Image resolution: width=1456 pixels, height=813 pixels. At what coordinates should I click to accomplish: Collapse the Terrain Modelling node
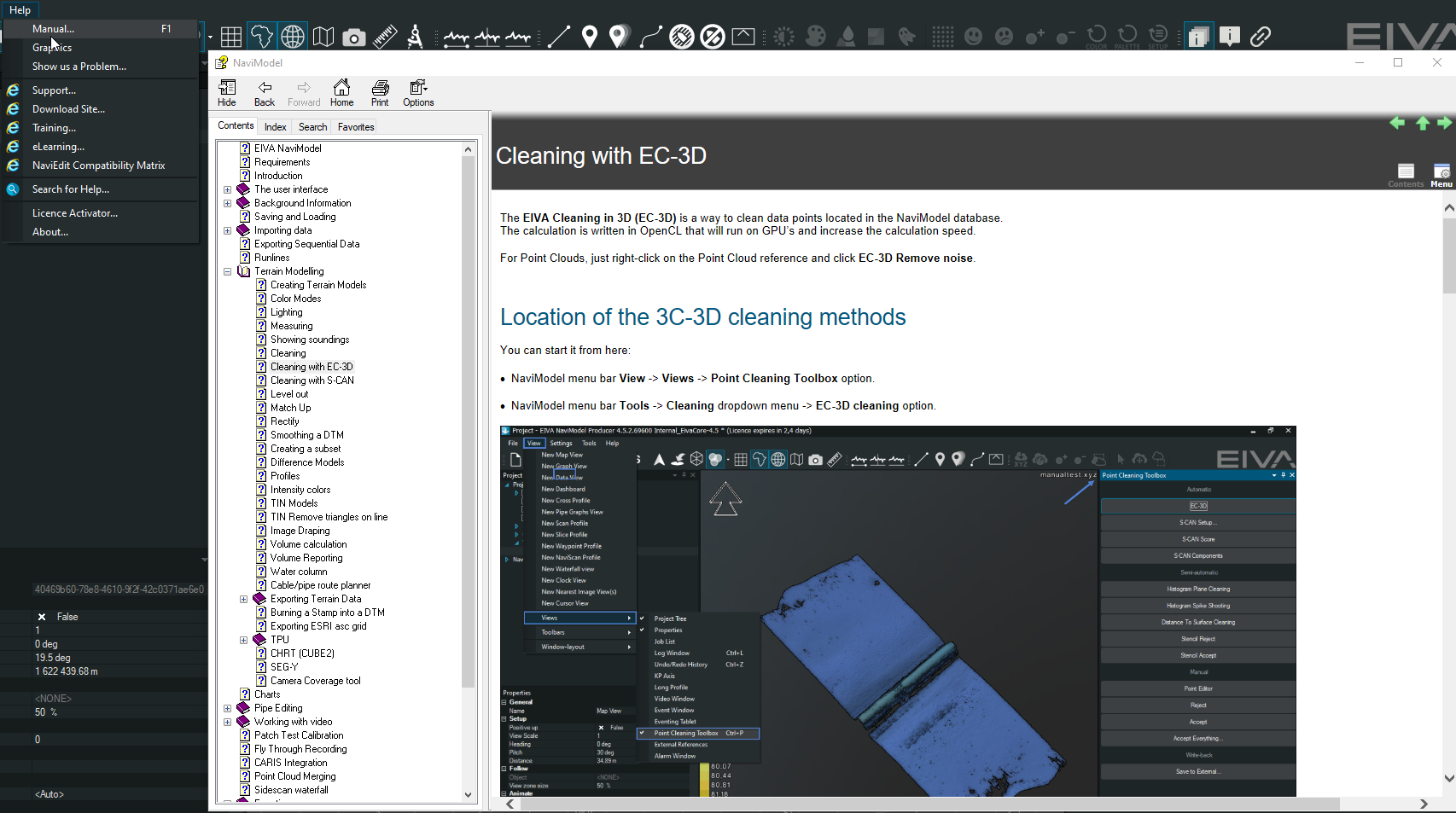point(227,271)
